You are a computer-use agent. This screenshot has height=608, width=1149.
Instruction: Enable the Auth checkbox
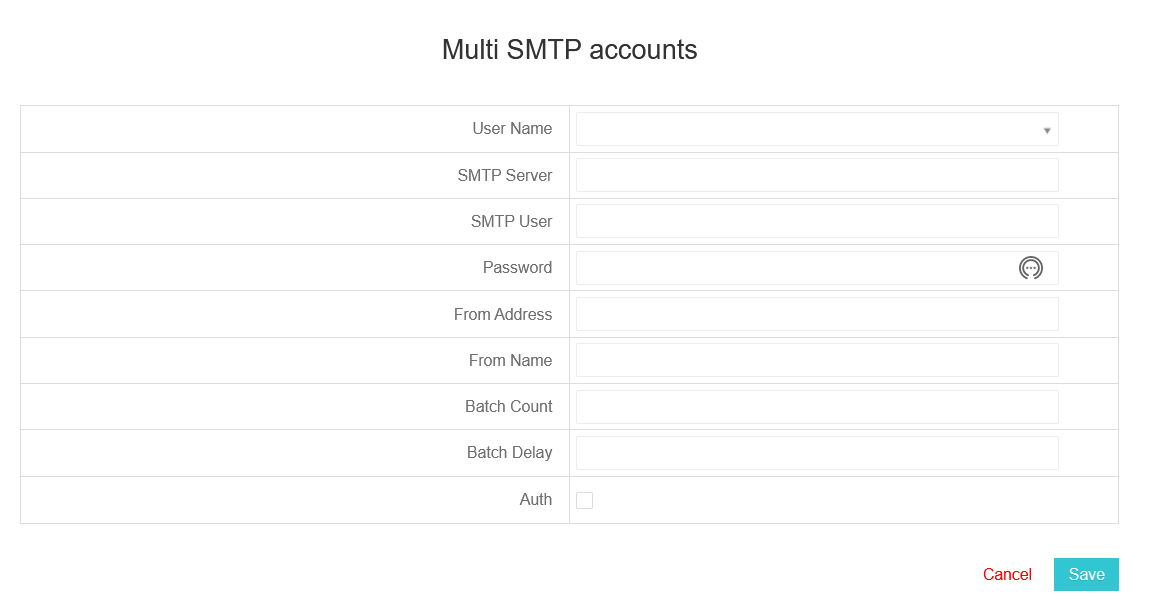coord(584,500)
